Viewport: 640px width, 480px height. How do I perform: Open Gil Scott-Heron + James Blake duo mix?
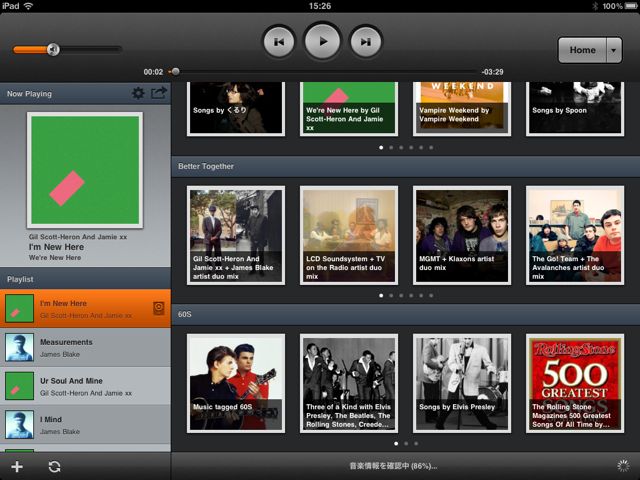tap(236, 236)
